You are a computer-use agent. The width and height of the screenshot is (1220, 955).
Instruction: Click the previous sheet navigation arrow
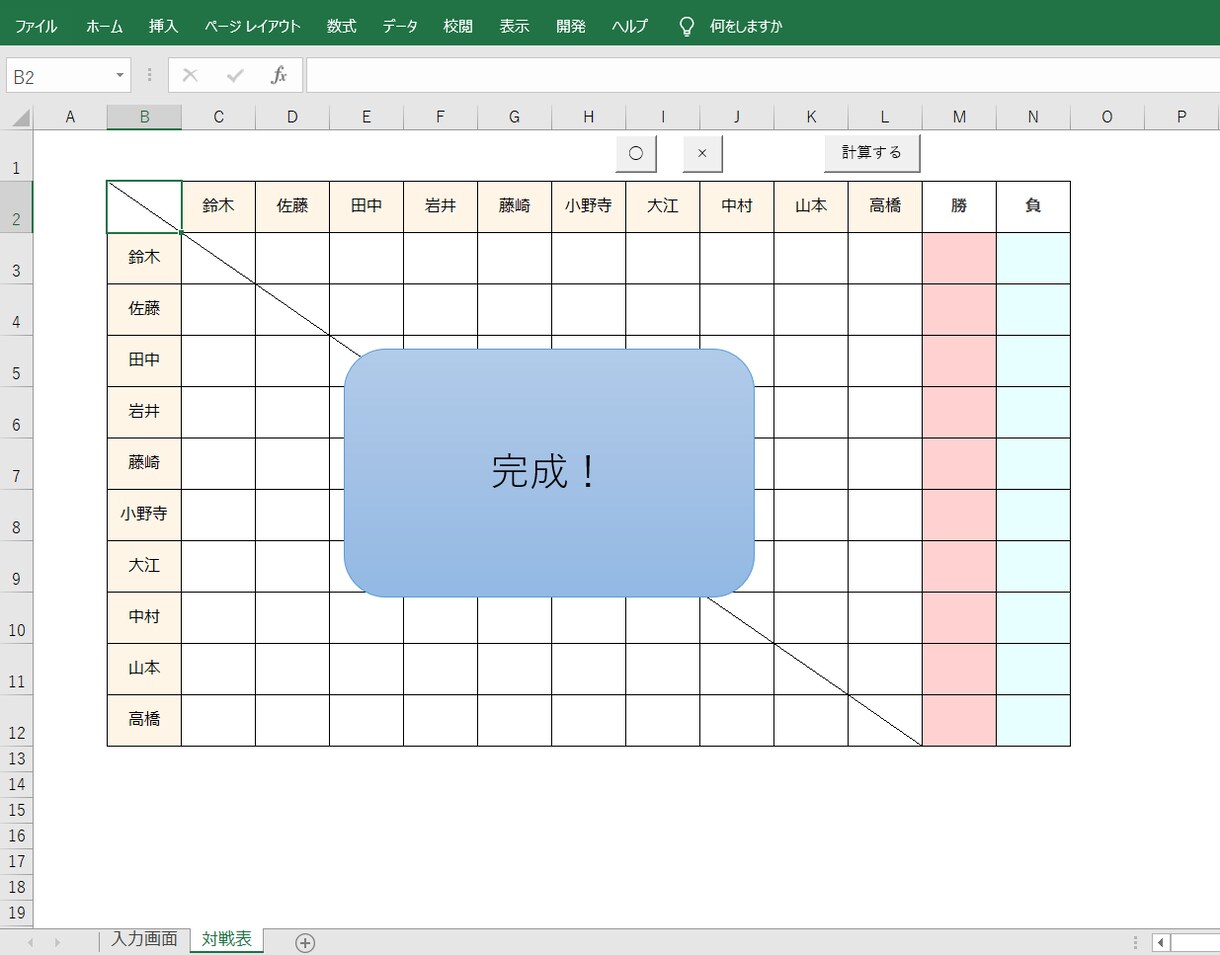point(30,942)
